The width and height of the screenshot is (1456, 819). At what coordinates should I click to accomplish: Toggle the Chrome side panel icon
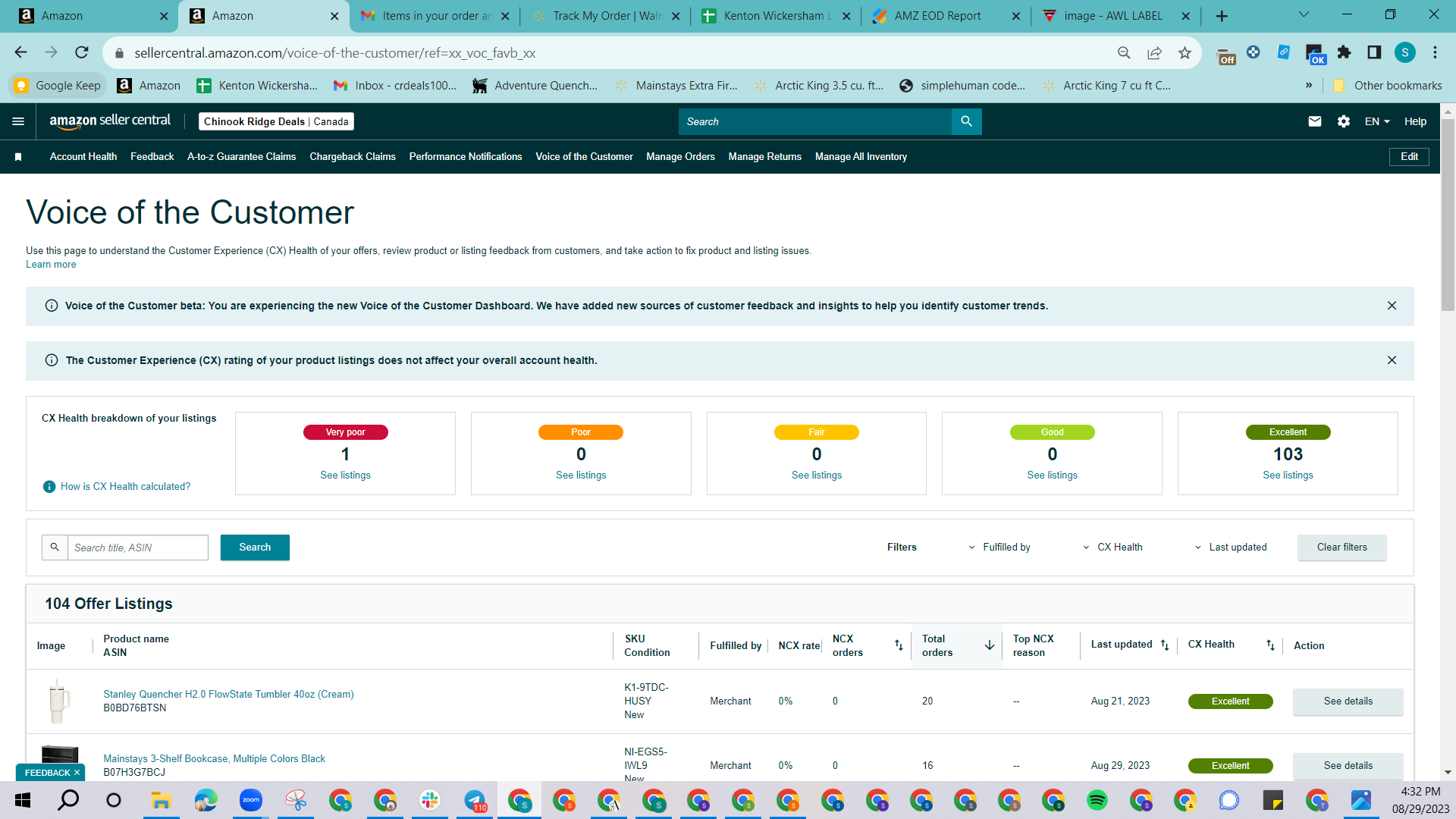coord(1374,52)
